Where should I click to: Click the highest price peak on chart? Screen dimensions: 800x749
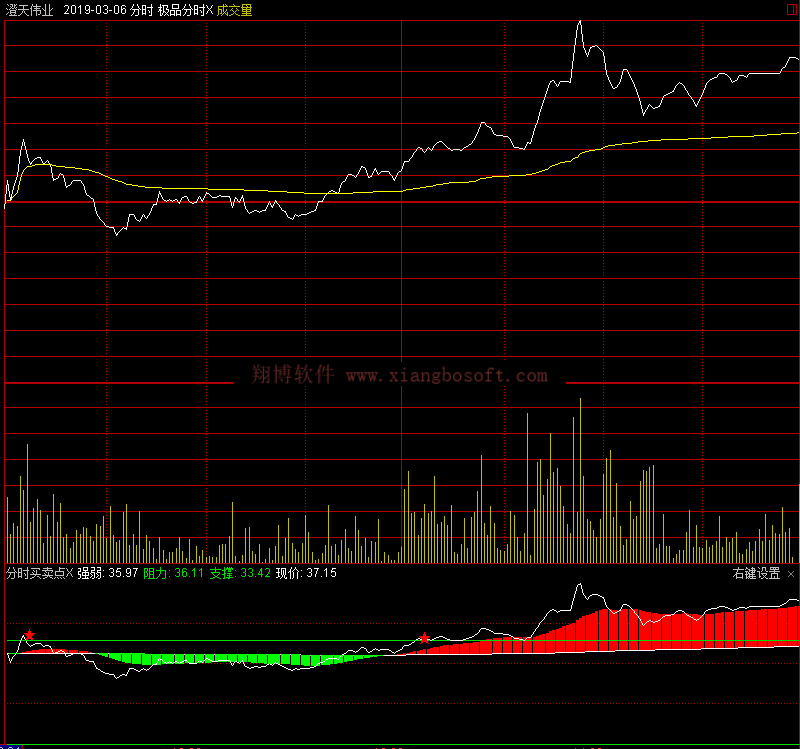click(579, 22)
